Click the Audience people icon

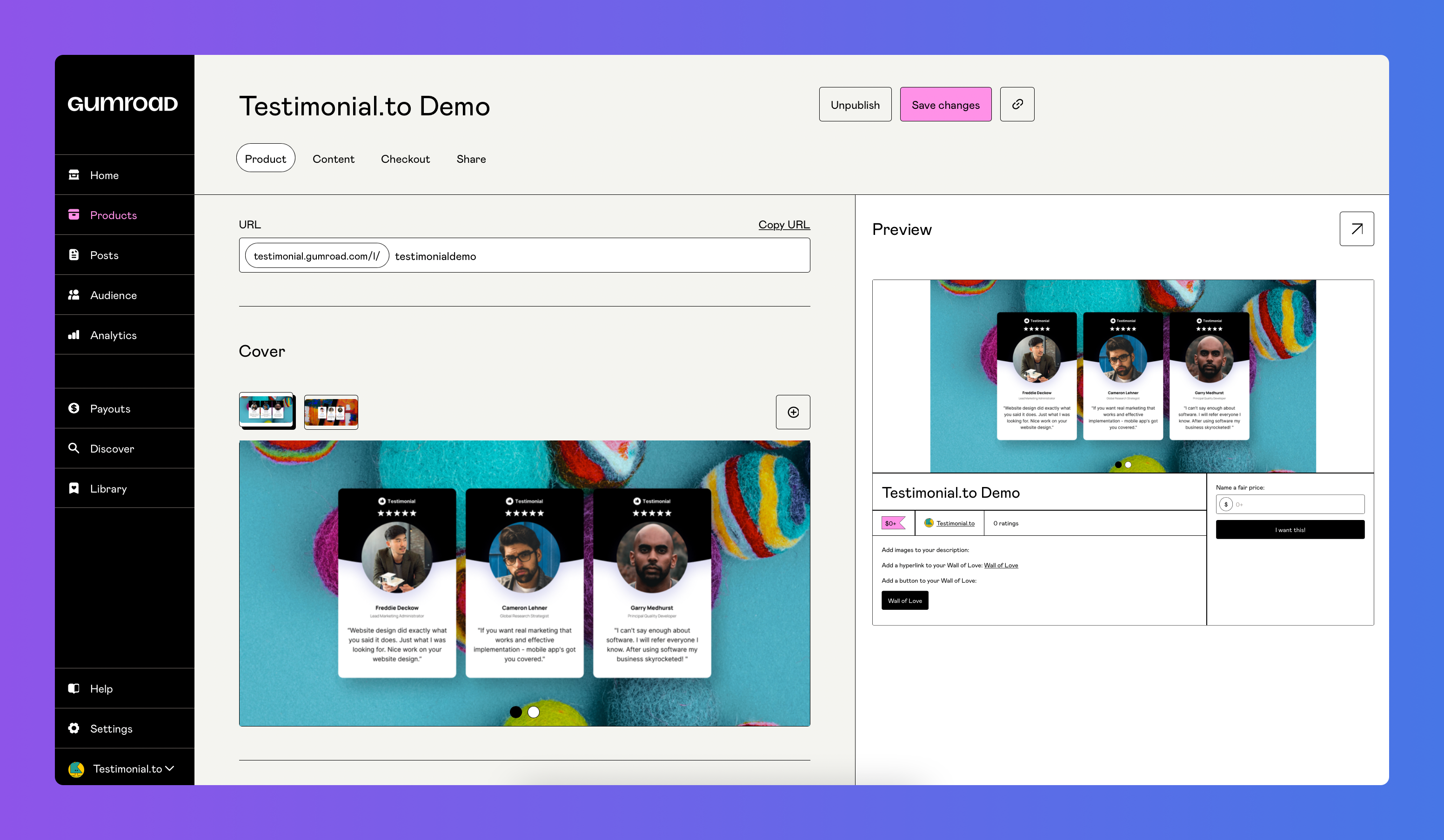(74, 295)
